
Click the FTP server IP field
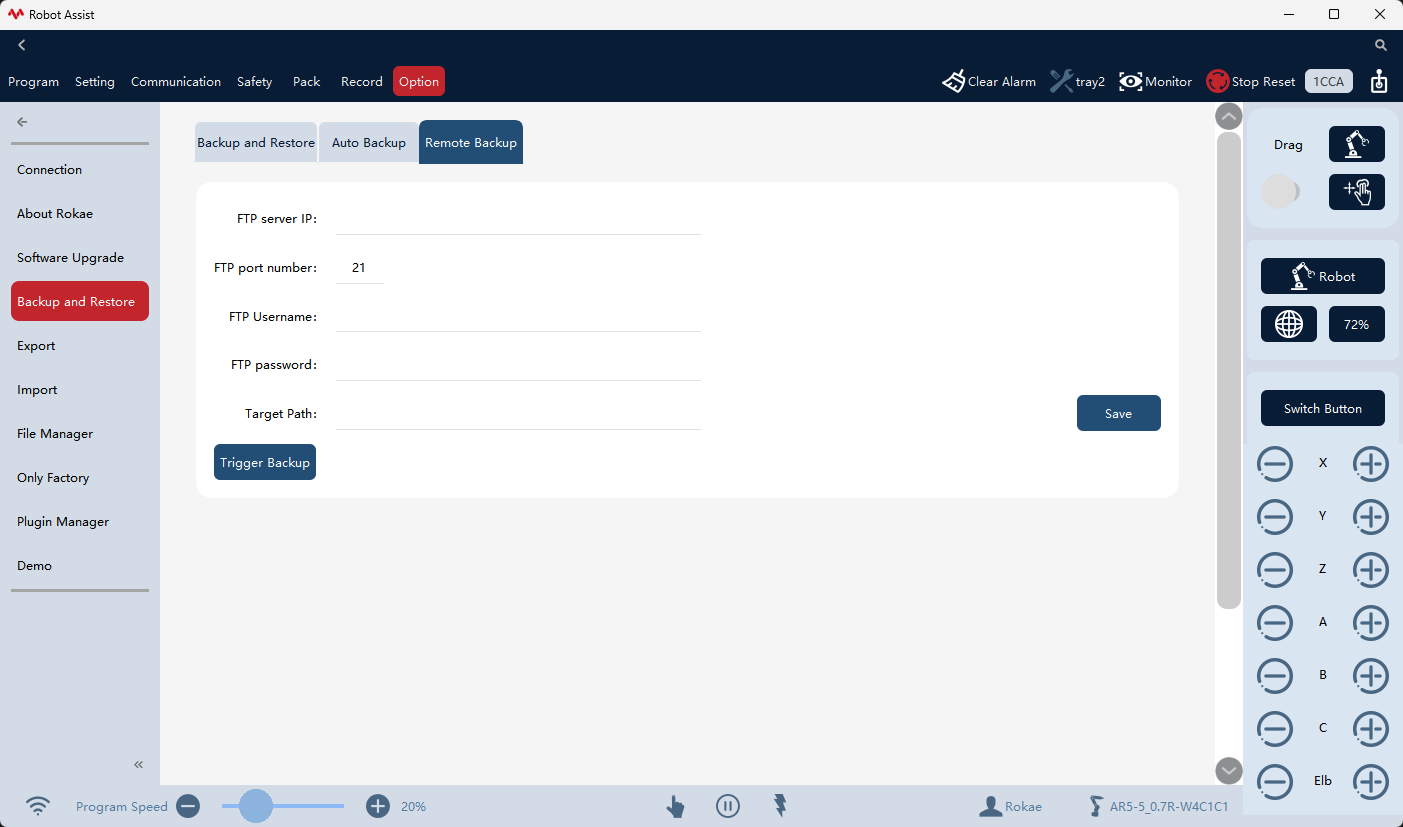point(518,218)
